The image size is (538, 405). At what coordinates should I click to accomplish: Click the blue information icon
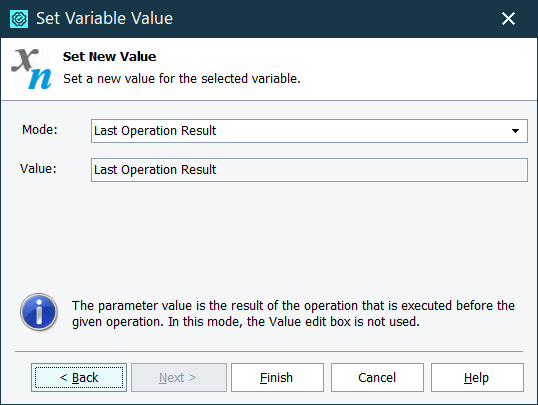click(39, 312)
